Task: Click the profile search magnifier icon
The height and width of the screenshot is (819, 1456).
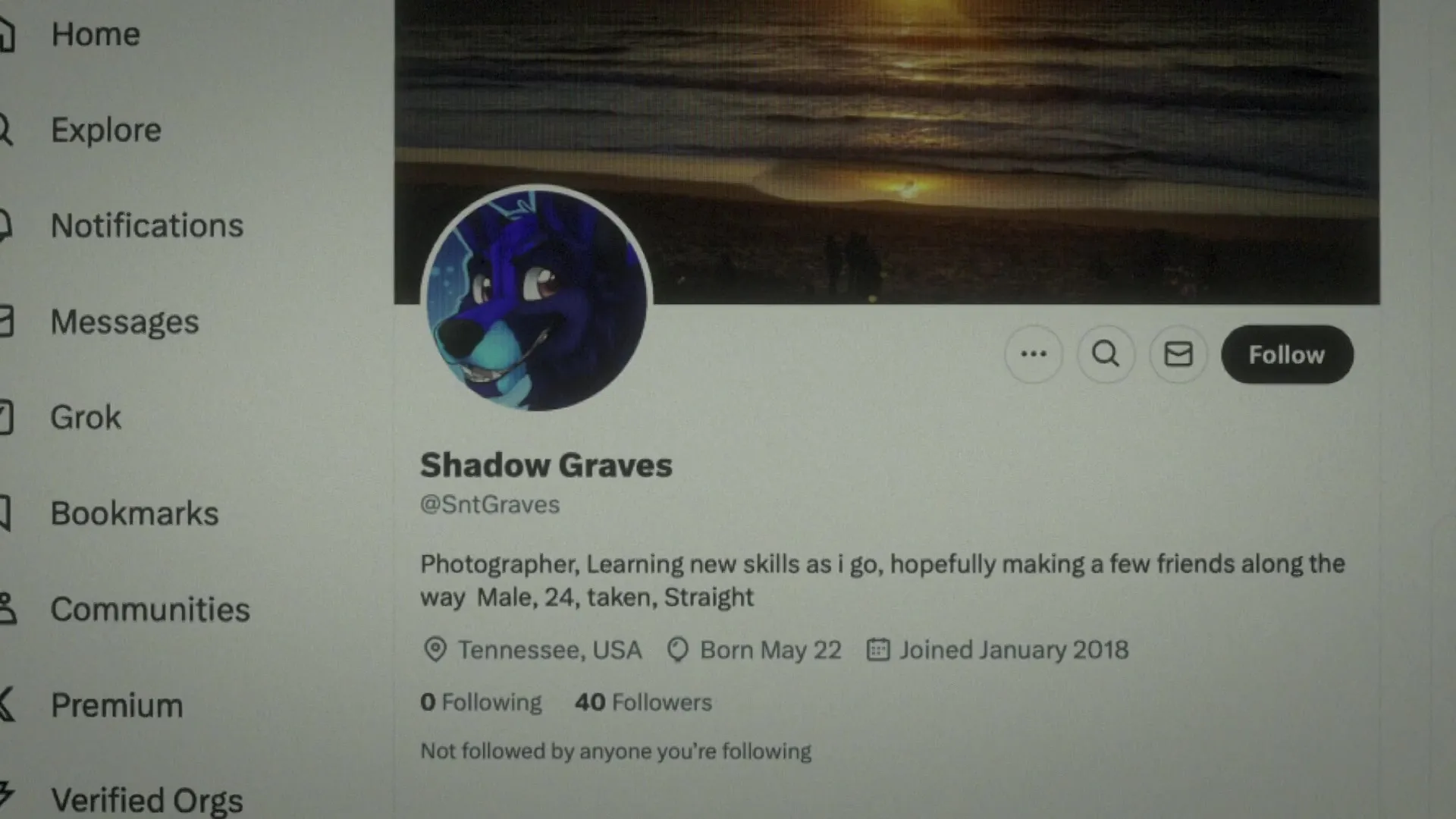Action: [1106, 354]
